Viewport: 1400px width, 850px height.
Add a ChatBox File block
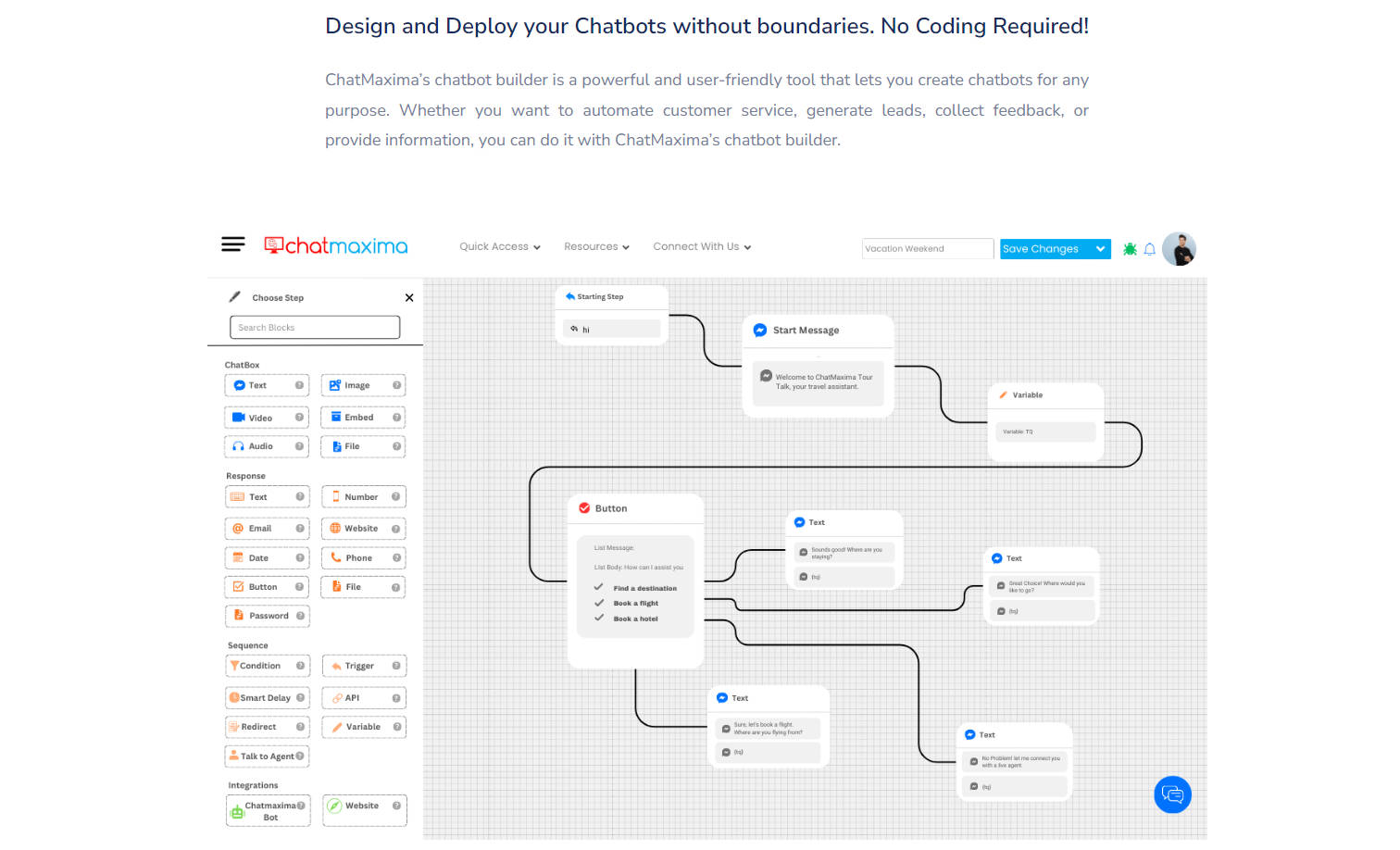[x=363, y=446]
